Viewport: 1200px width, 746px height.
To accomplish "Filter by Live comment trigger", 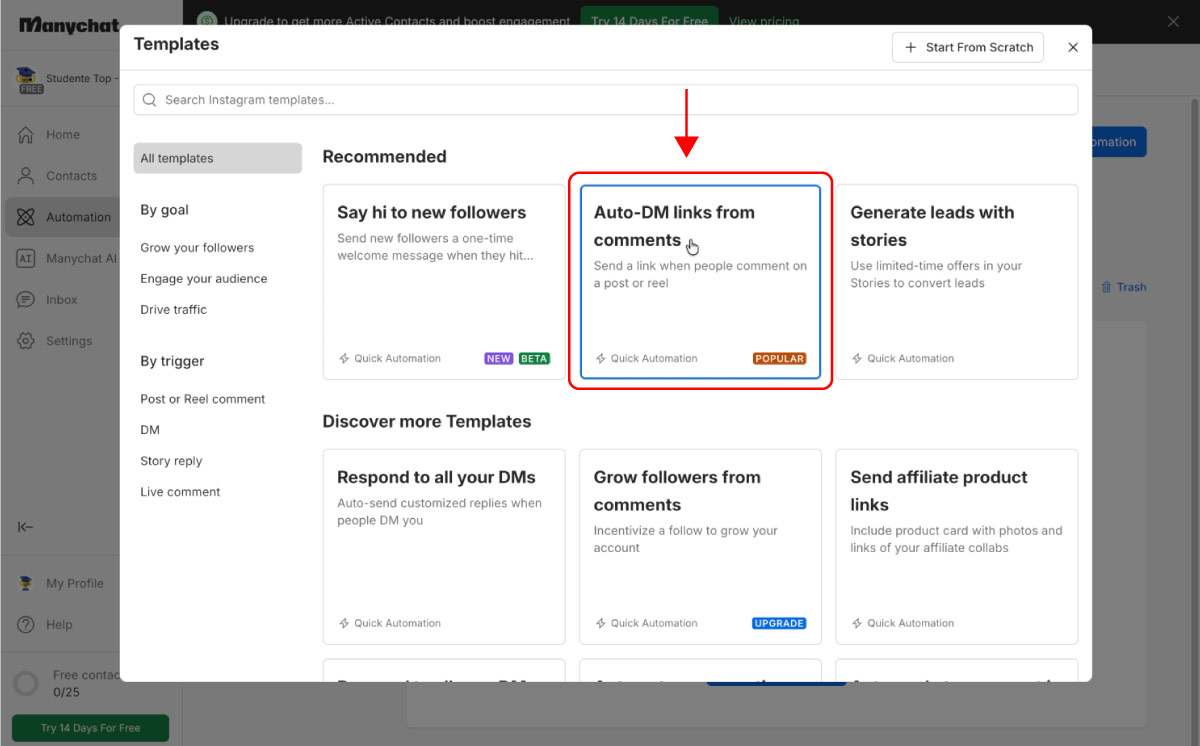I will pos(180,492).
